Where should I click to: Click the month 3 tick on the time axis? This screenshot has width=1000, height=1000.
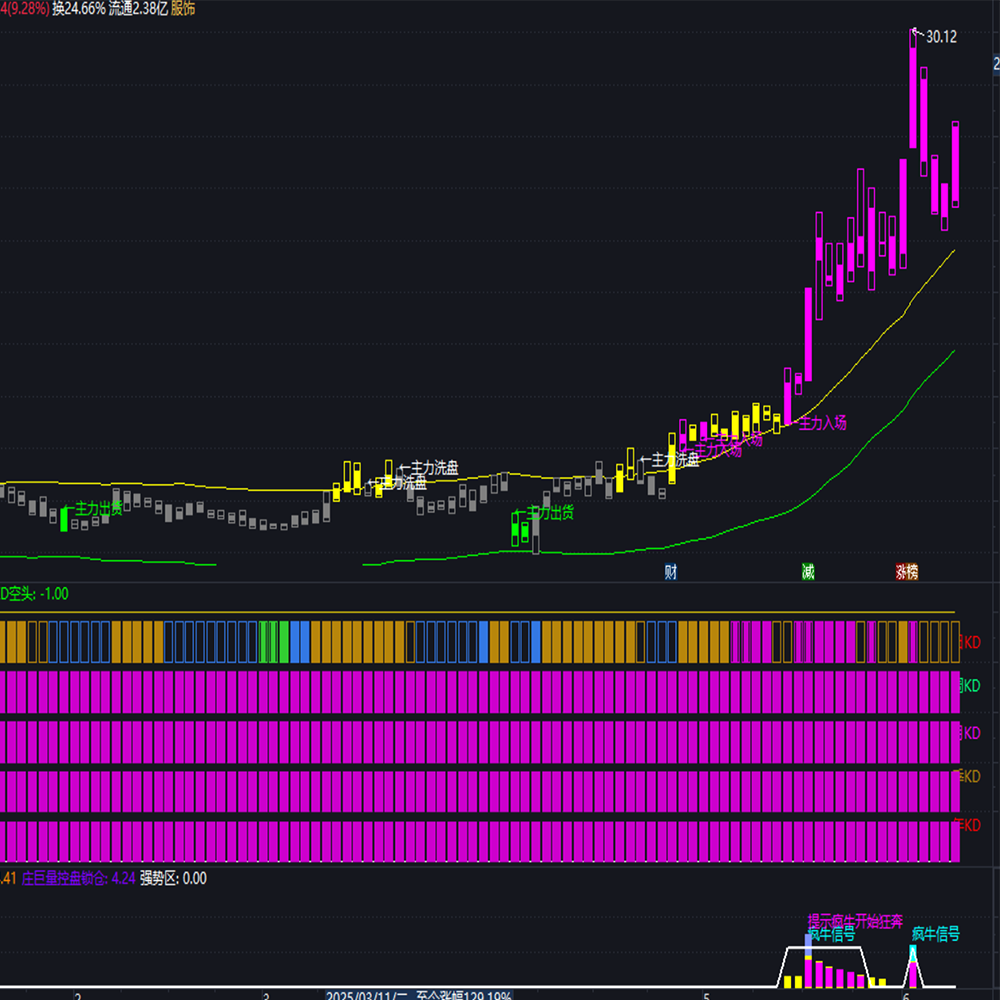pyautogui.click(x=266, y=996)
